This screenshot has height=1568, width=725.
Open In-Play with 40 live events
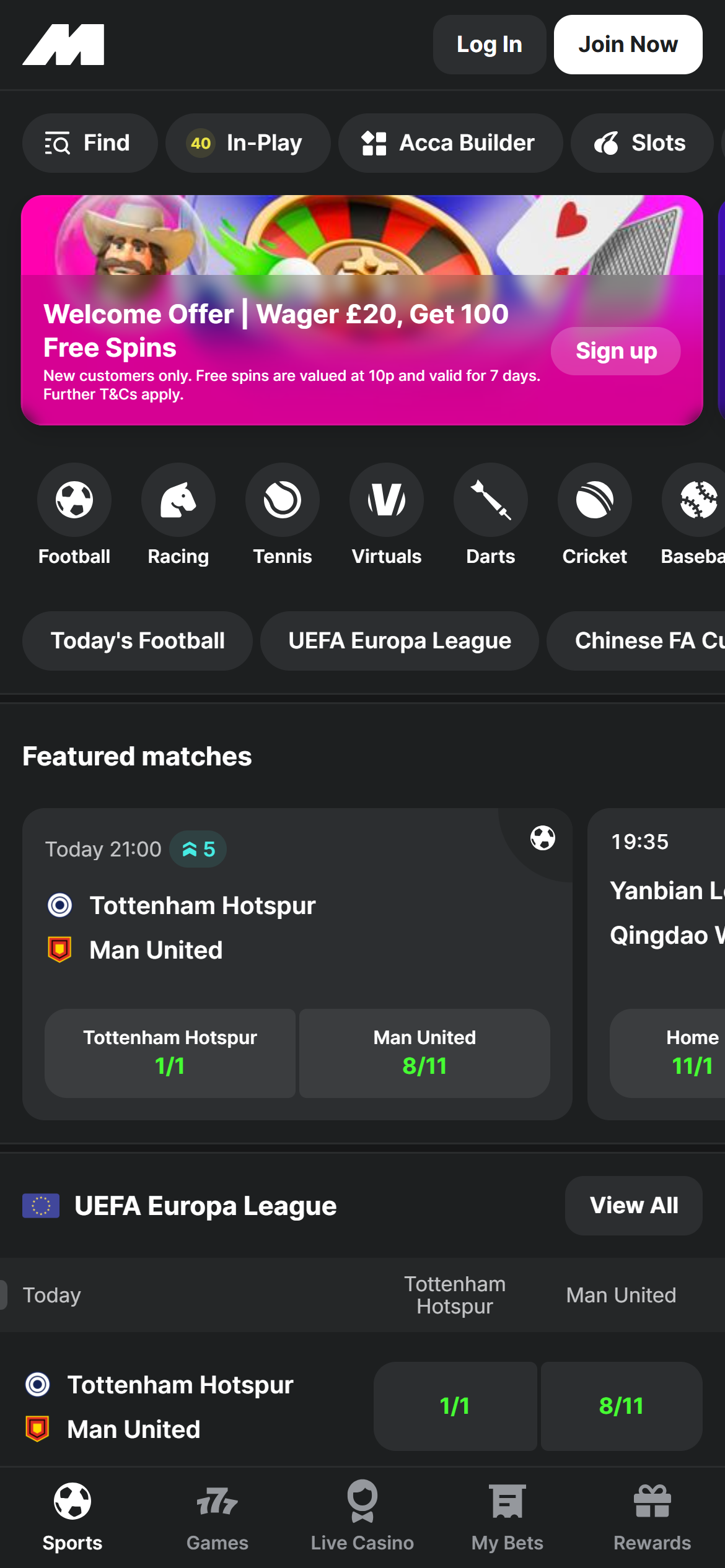tap(248, 143)
